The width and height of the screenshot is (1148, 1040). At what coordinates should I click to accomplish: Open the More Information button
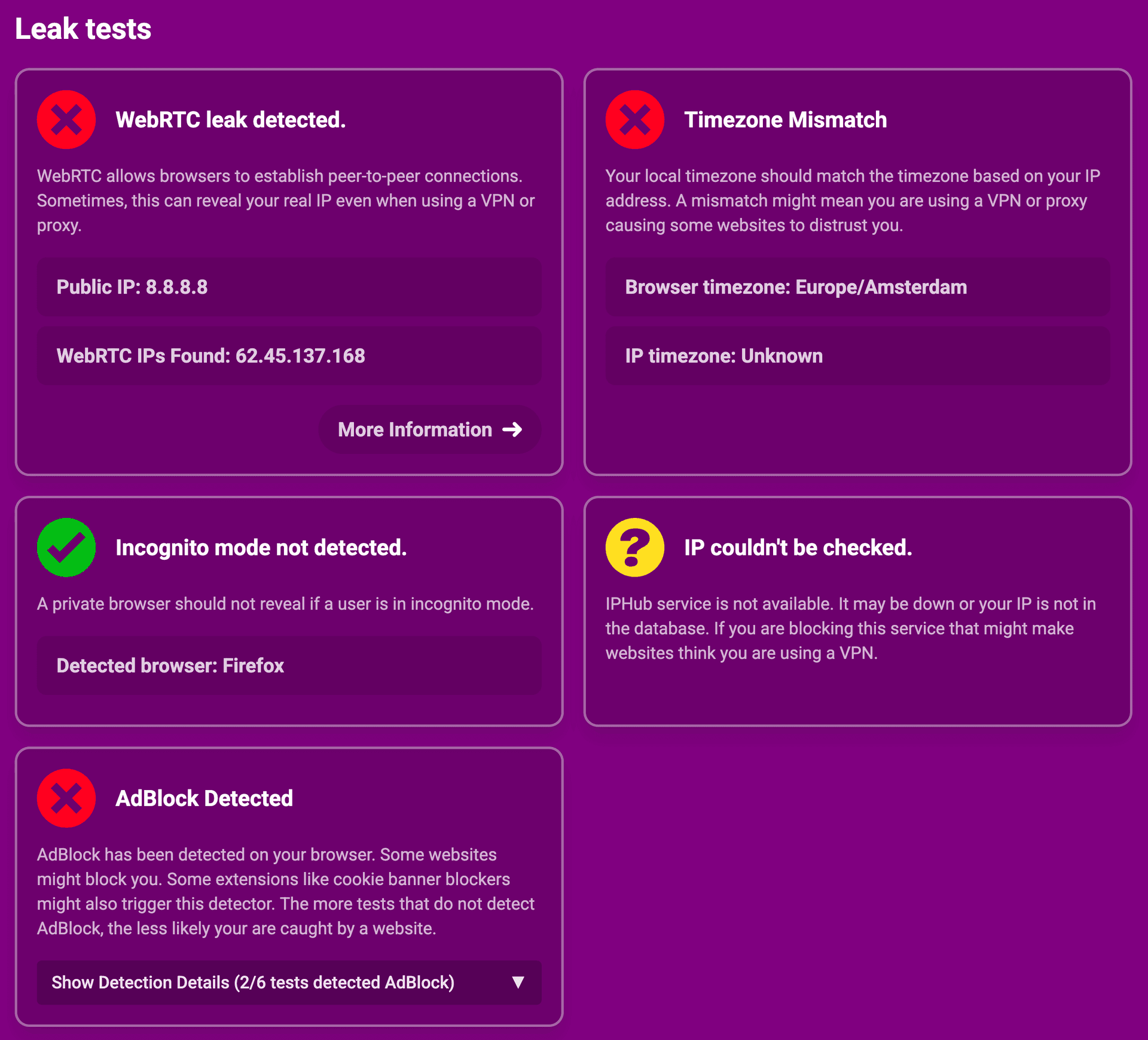coord(430,429)
